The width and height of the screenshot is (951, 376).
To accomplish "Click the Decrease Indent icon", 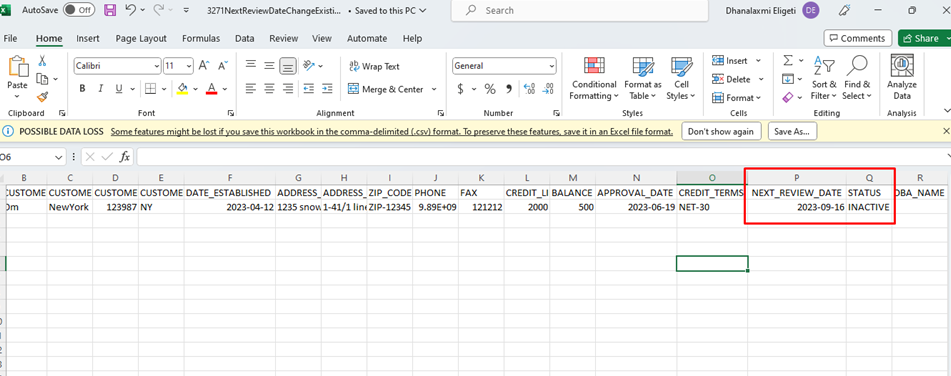I will (309, 89).
